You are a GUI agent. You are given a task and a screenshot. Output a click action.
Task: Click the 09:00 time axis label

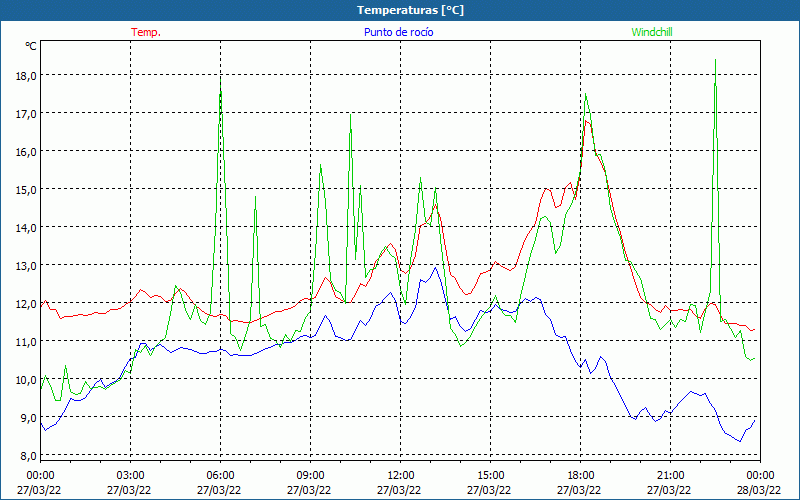[x=310, y=475]
